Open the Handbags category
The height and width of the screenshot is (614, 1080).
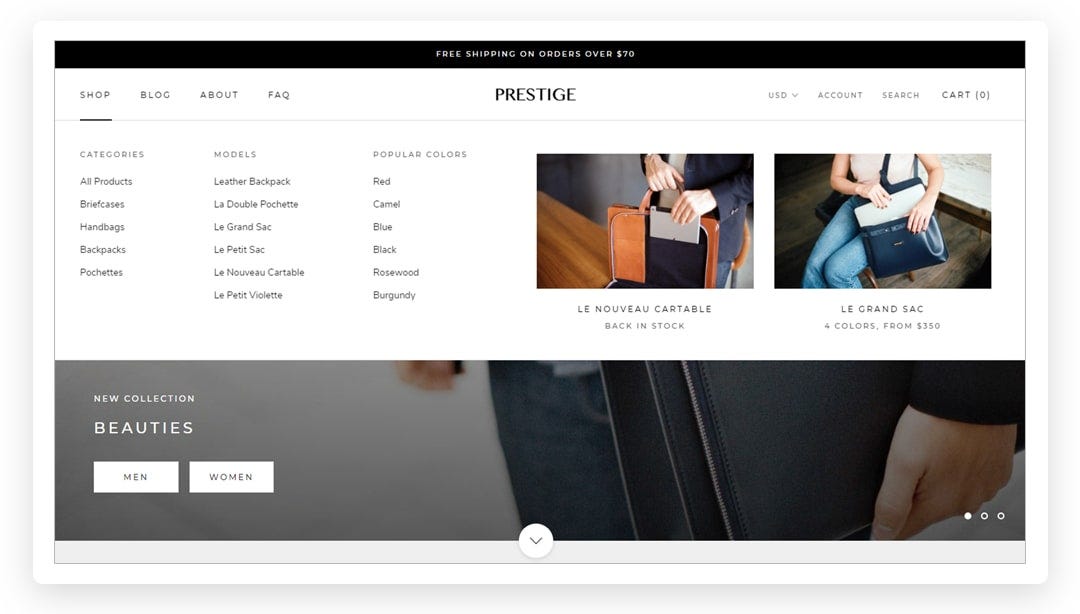100,227
